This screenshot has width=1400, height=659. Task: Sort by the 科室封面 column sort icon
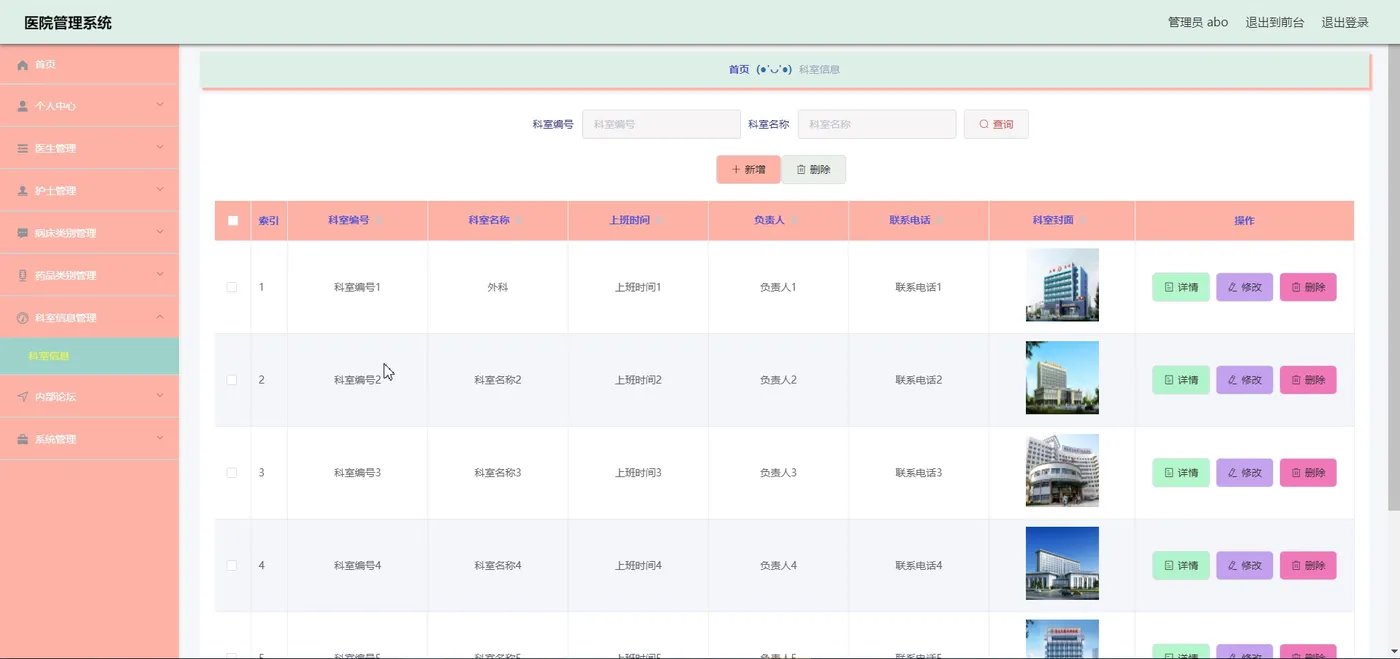[1083, 221]
